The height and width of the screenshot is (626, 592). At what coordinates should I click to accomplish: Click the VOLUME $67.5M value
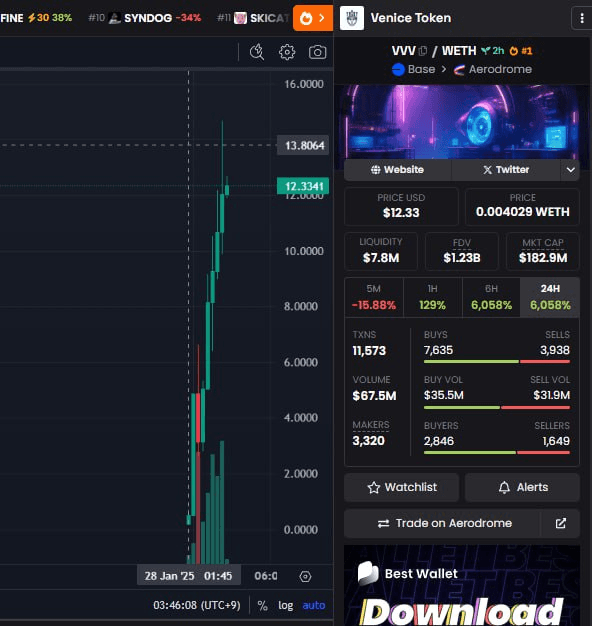pos(374,396)
